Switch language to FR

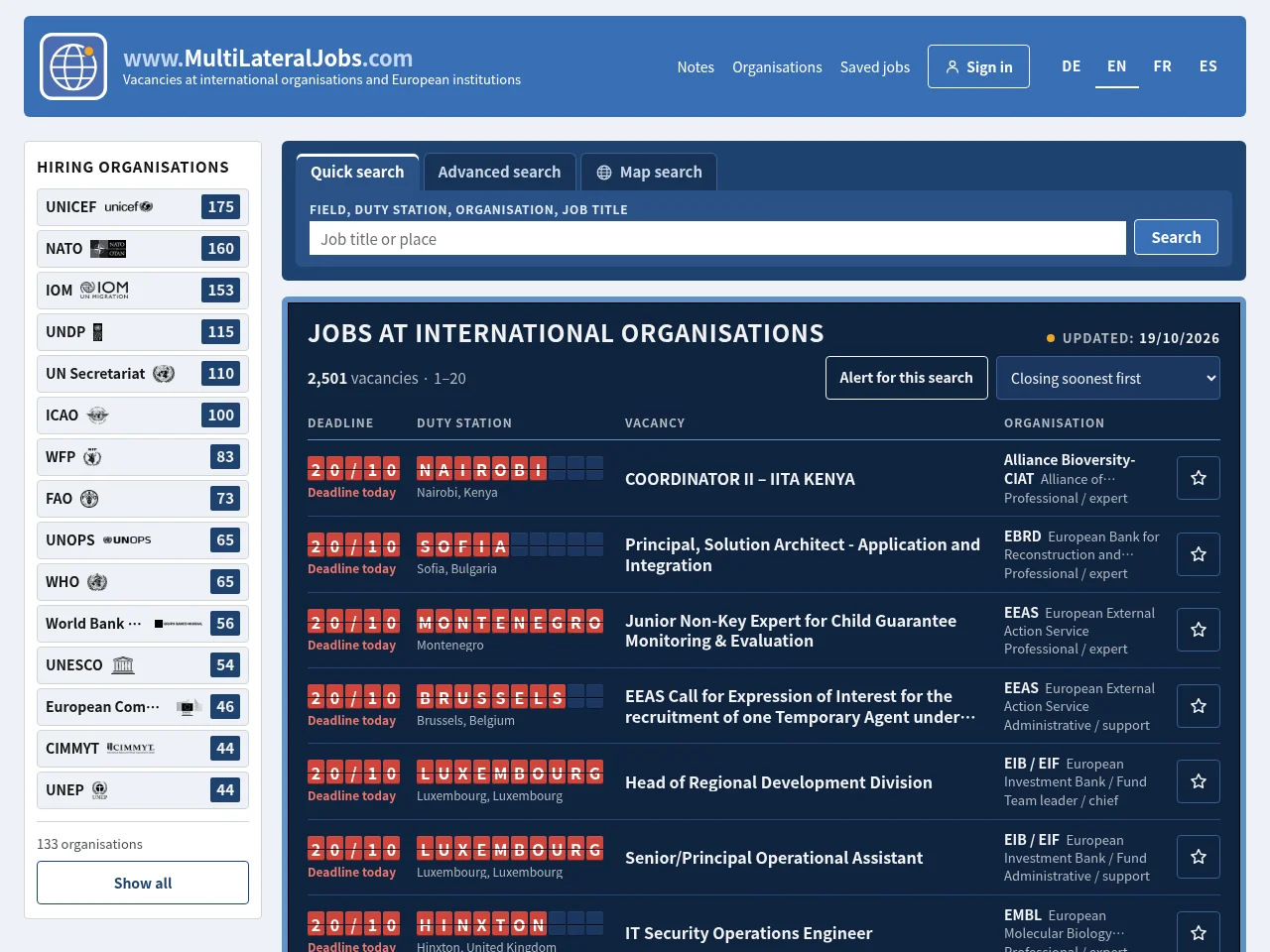1163,66
